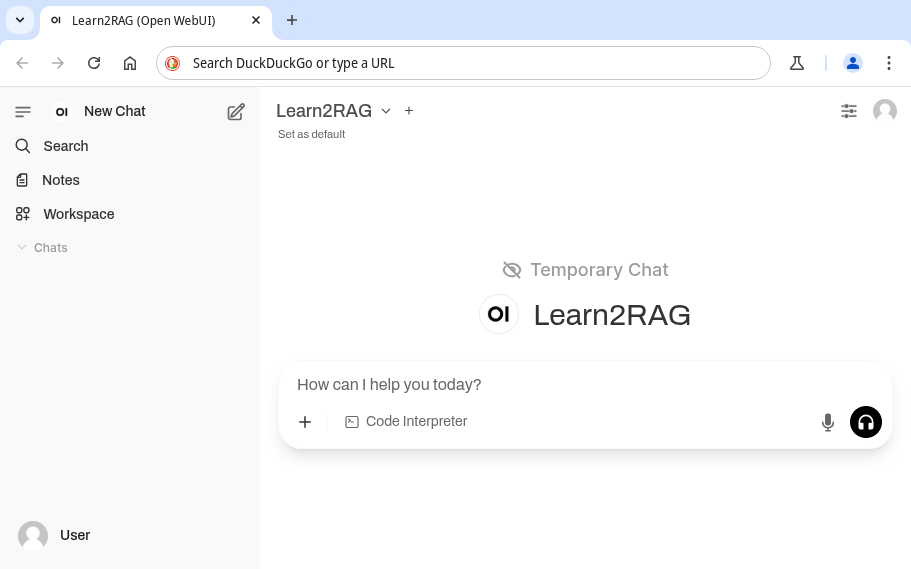Reload the page in browser
Screen dimensions: 911x569
click(94, 63)
